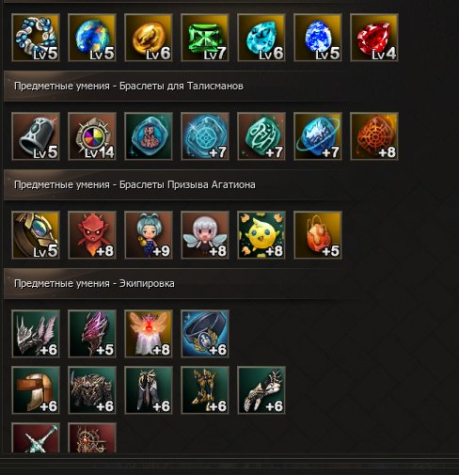459x475 pixels.
Task: Click the crossed swords weapon icon
Action: coord(36,438)
